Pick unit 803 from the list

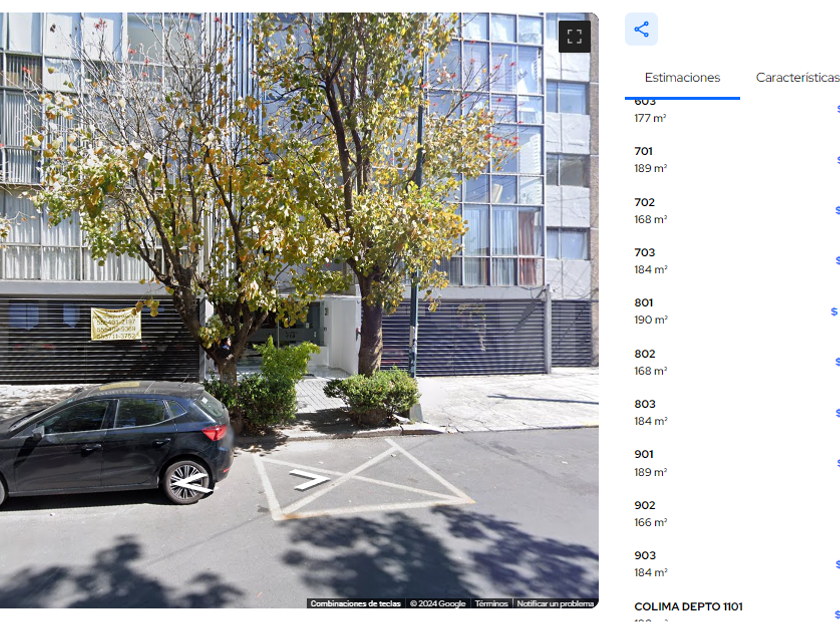(732, 412)
